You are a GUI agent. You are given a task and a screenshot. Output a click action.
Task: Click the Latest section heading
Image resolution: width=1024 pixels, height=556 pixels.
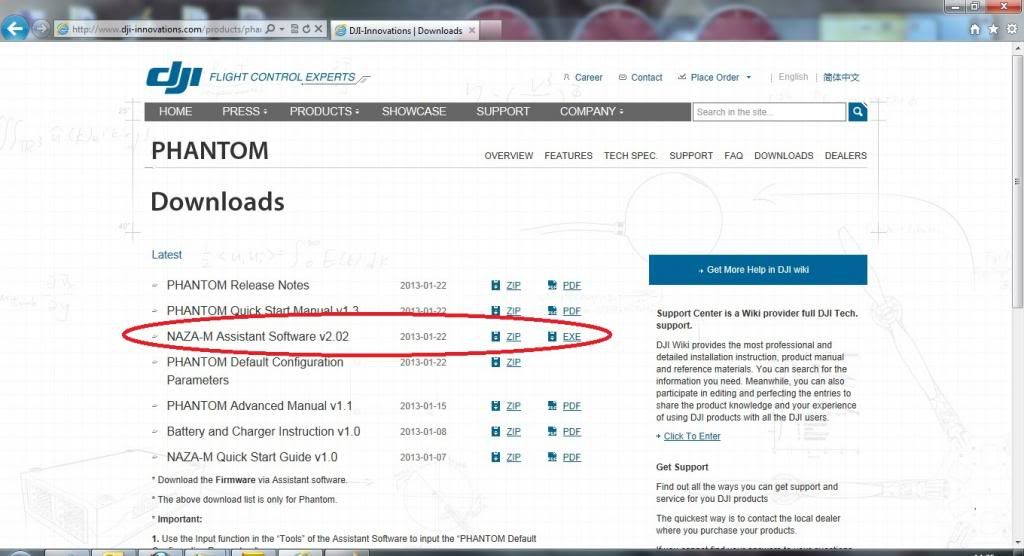click(x=167, y=255)
